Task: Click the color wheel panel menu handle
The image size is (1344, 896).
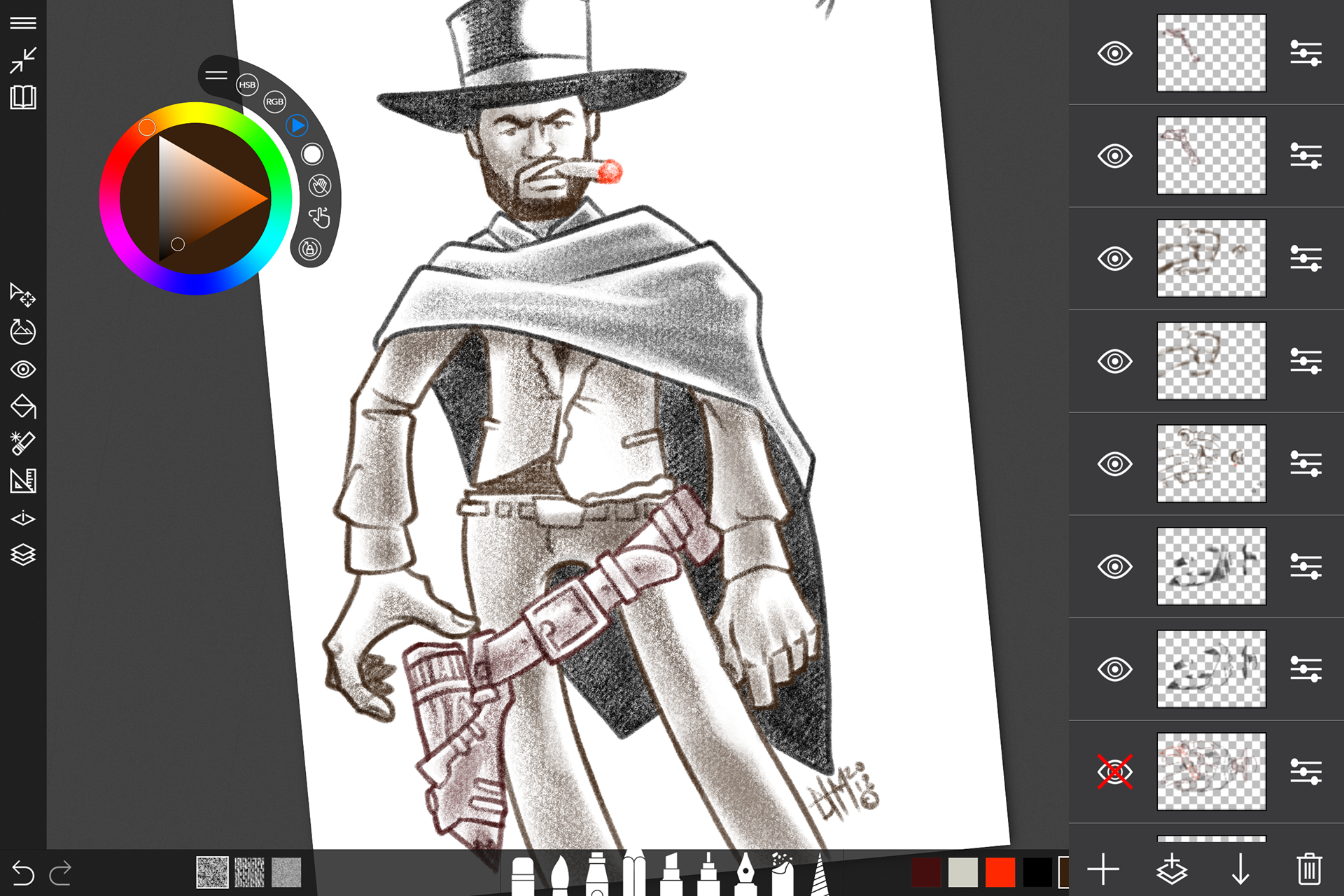Action: 216,76
